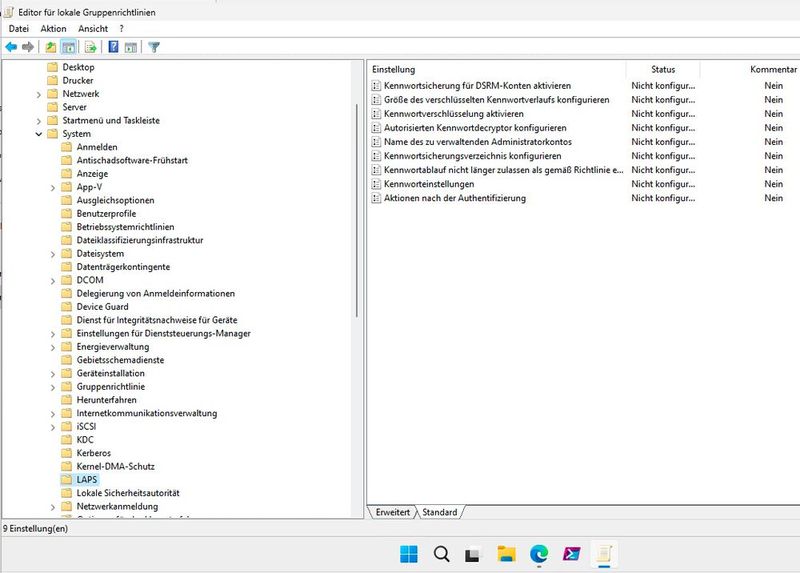Select Name des zu verwaltenden Administratorkontos

(x=478, y=142)
